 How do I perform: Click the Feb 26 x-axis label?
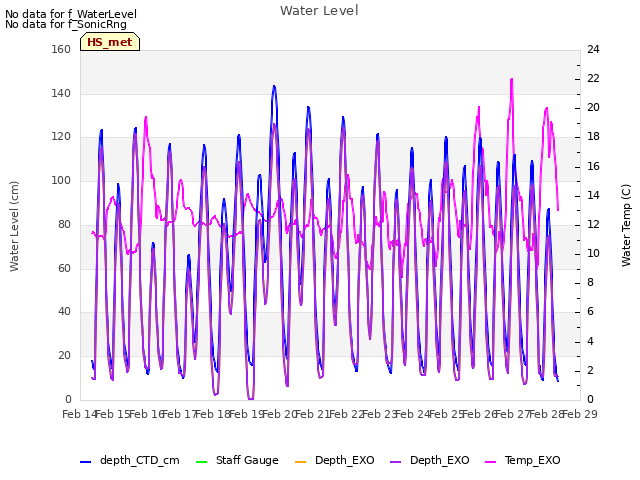tap(480, 414)
